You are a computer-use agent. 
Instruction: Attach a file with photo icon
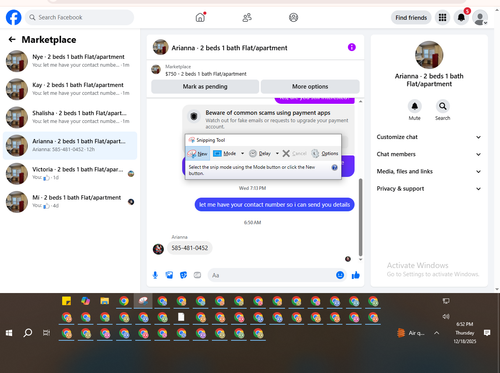coord(169,275)
